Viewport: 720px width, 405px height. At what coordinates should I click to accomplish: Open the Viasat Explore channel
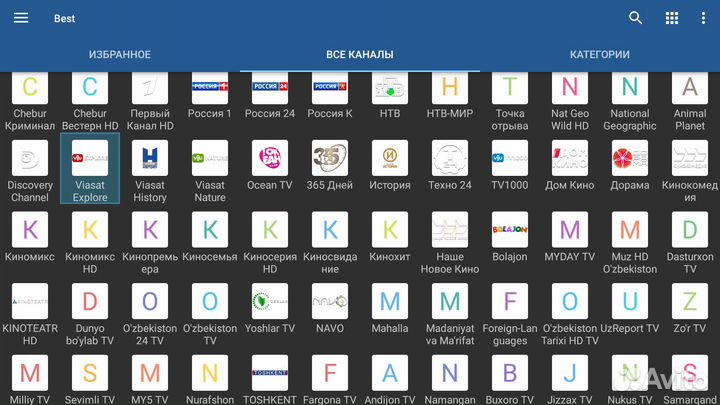point(90,160)
